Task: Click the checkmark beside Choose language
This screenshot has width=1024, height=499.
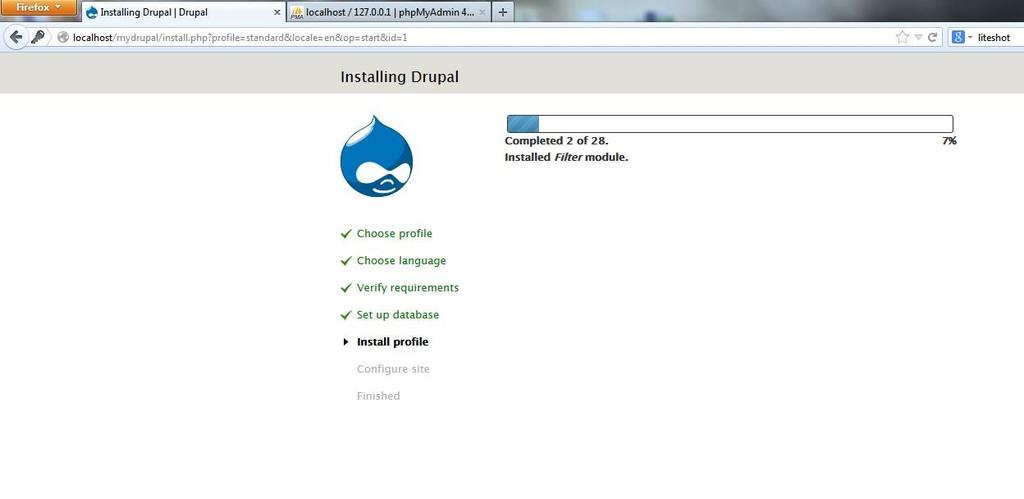Action: click(x=346, y=261)
